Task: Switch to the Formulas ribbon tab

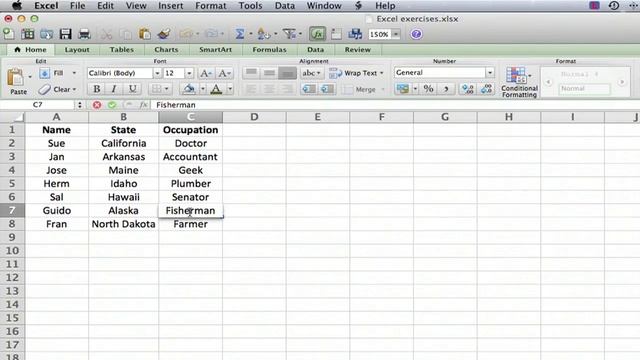Action: tap(269, 49)
